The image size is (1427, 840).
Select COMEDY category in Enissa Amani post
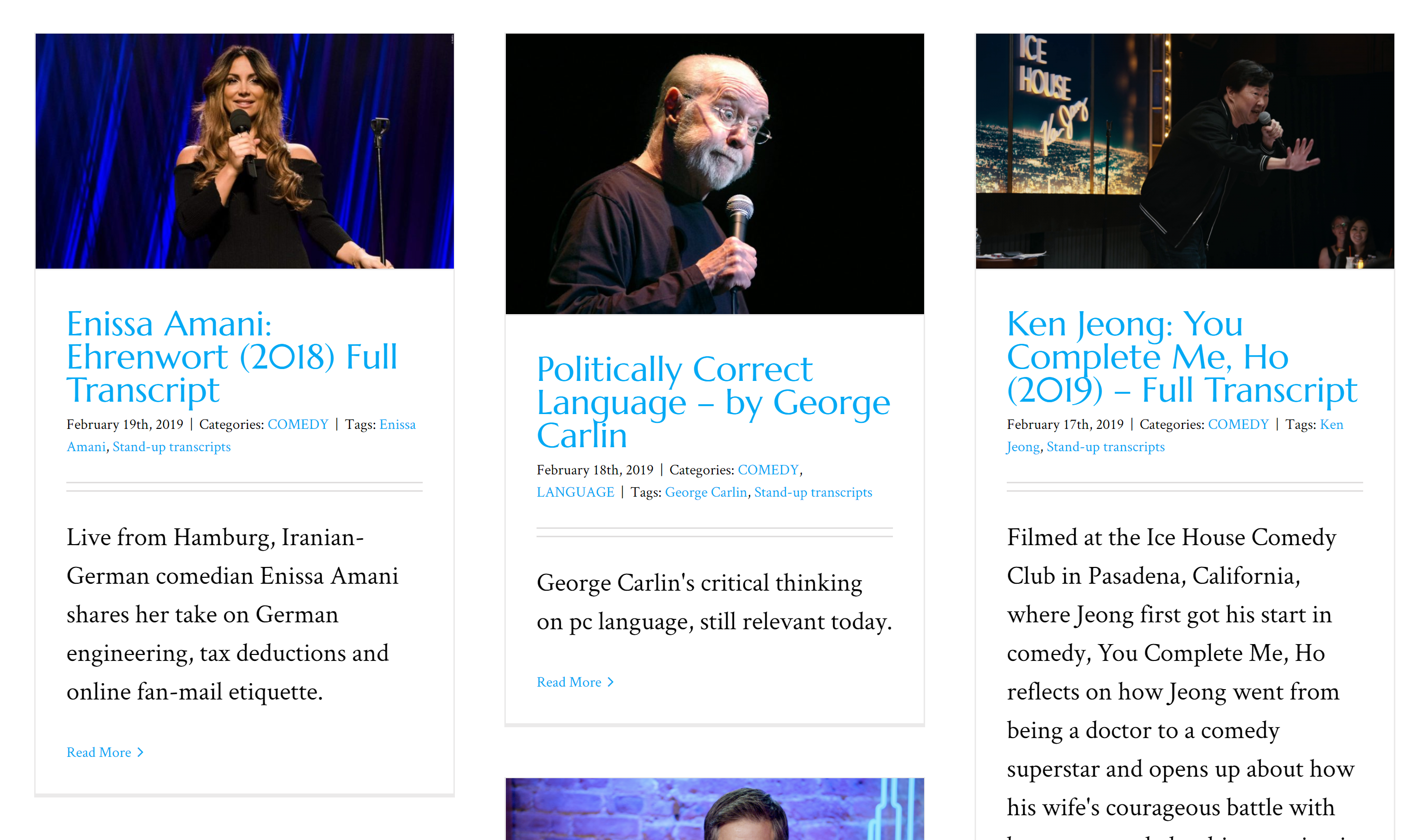[298, 424]
